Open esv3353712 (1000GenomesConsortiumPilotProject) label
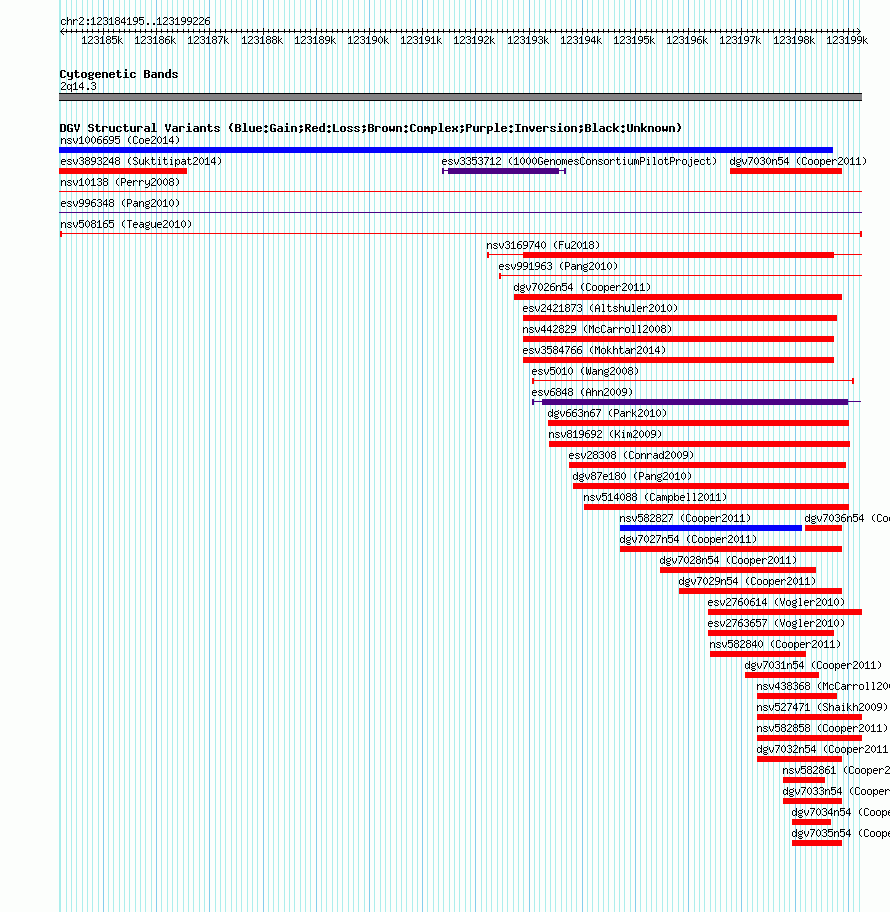The image size is (890, 912). coord(579,161)
